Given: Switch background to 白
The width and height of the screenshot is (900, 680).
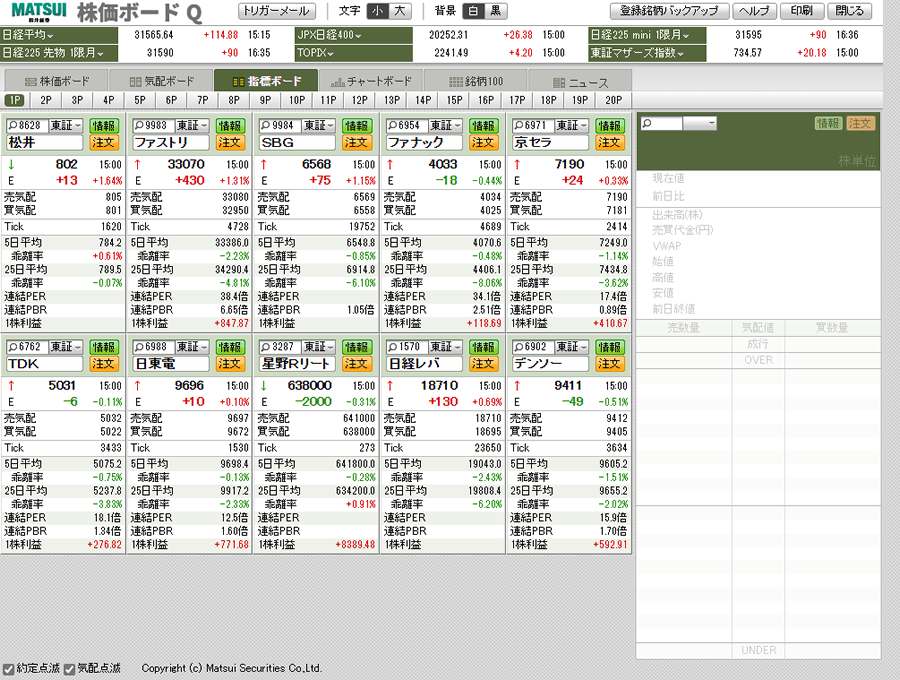Looking at the screenshot, I should click(473, 11).
